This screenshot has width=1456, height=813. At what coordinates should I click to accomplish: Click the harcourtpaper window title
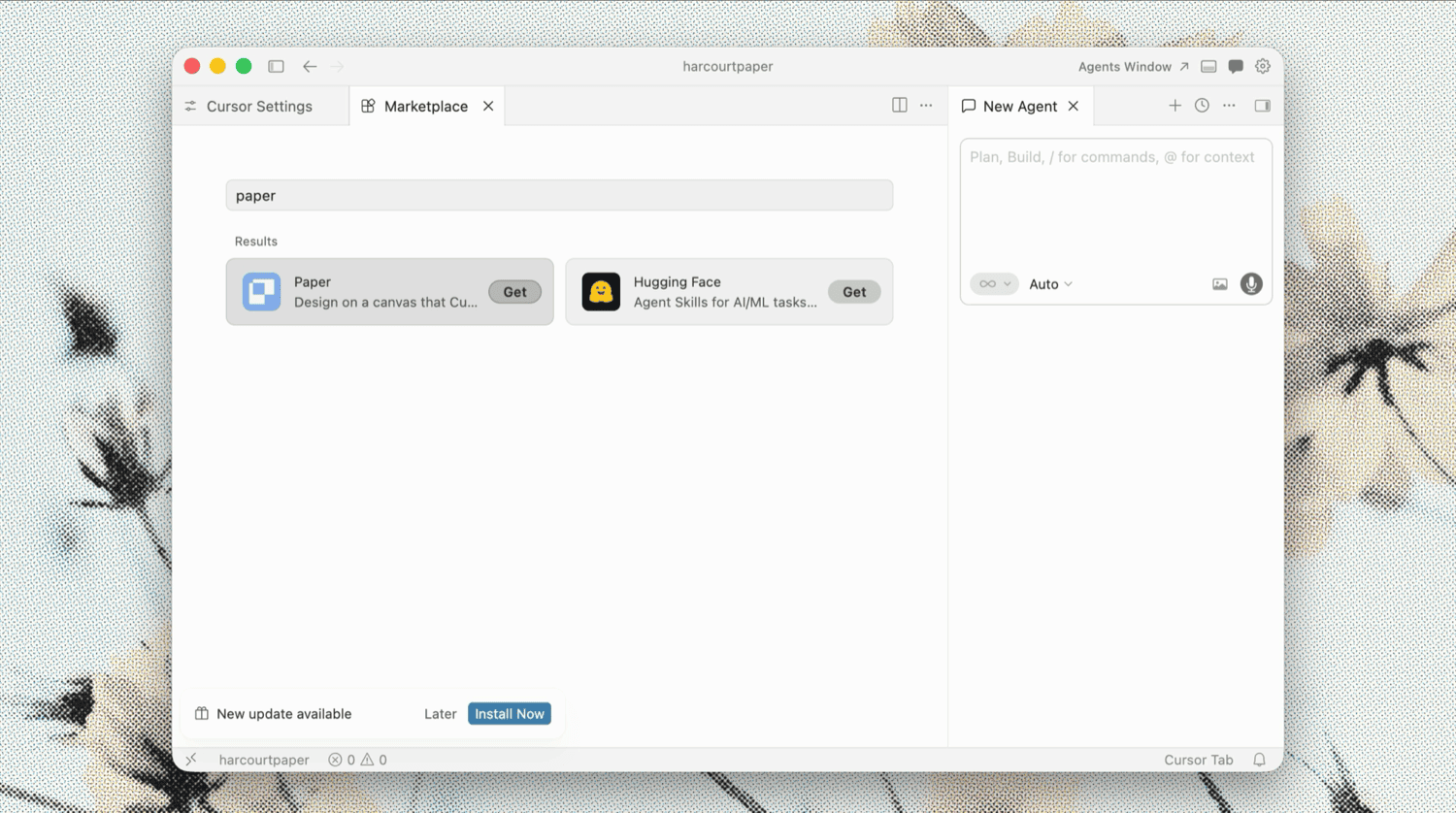pos(728,66)
